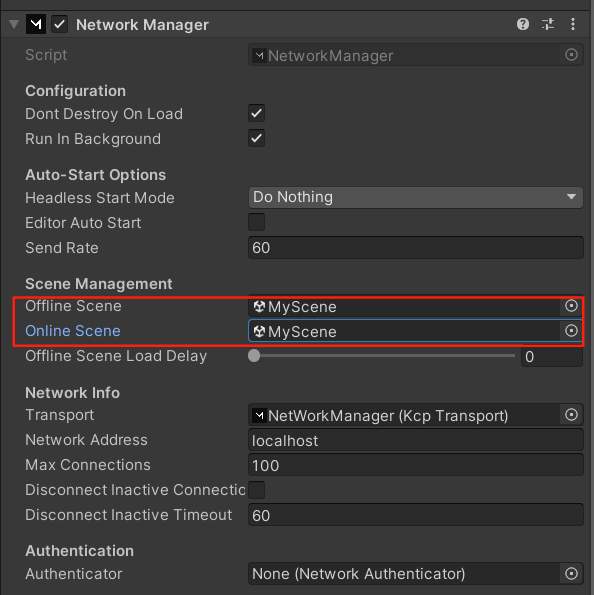The height and width of the screenshot is (595, 594).
Task: Collapse the Network Manager component foldout
Action: pos(14,25)
